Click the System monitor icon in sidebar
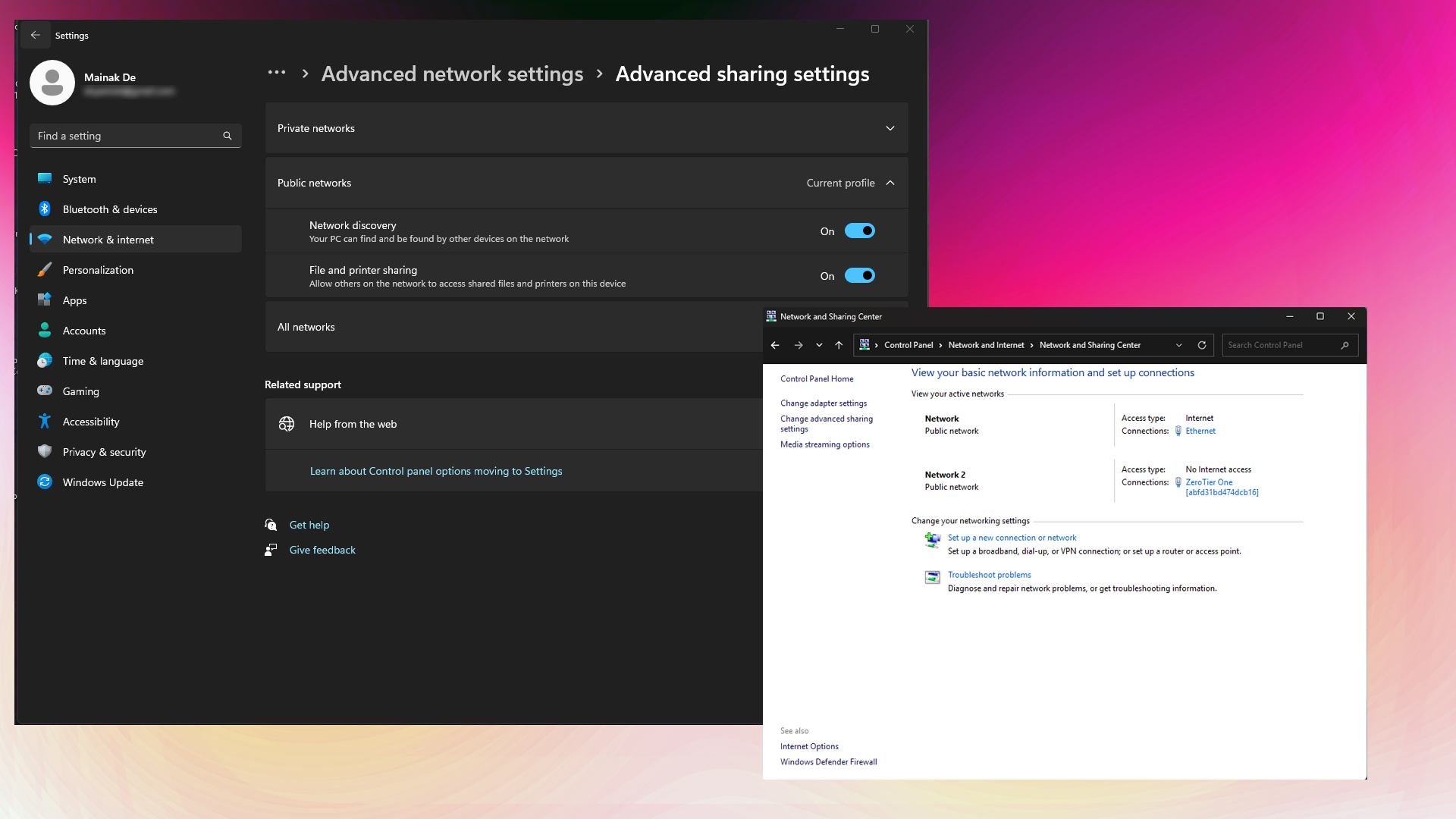 [x=45, y=179]
